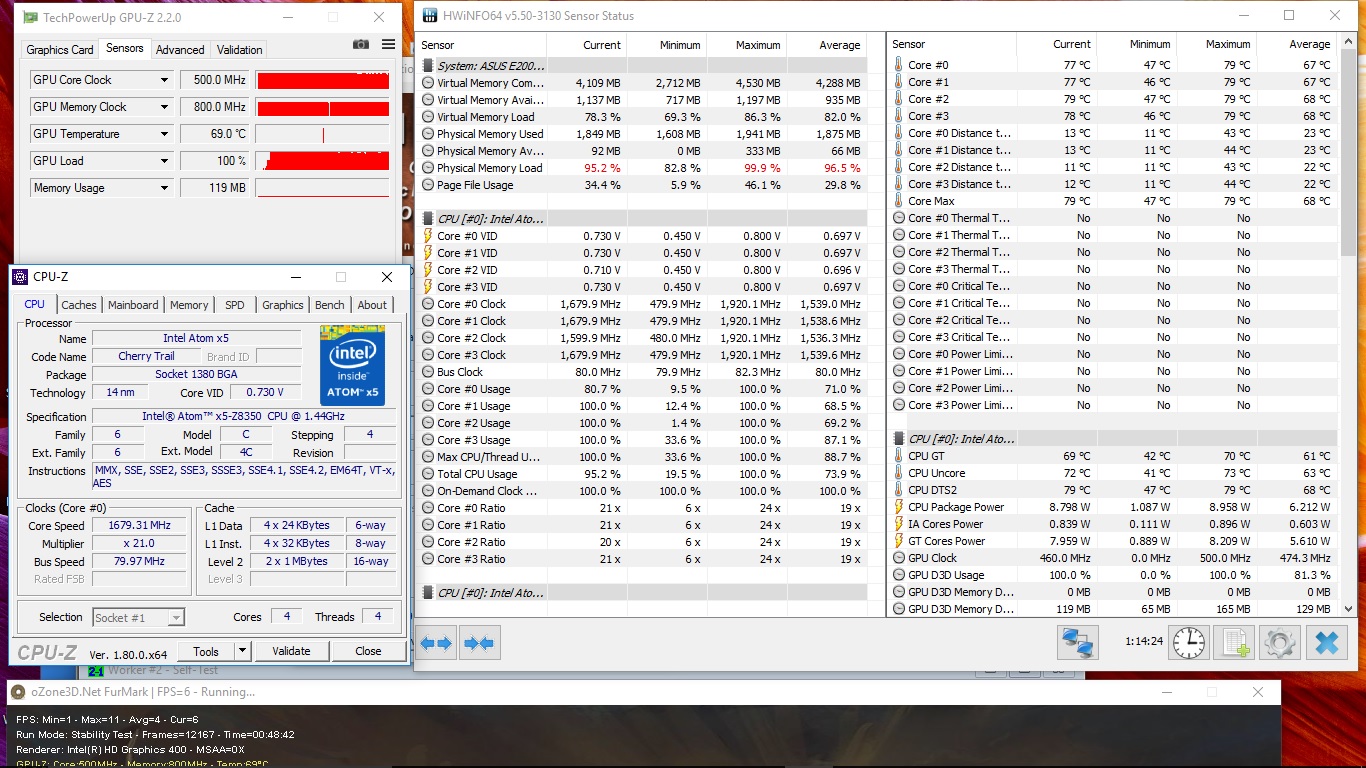Screen dimensions: 1366x768
Task: Switch to the Graphics tab in CPU-Z
Action: 283,305
